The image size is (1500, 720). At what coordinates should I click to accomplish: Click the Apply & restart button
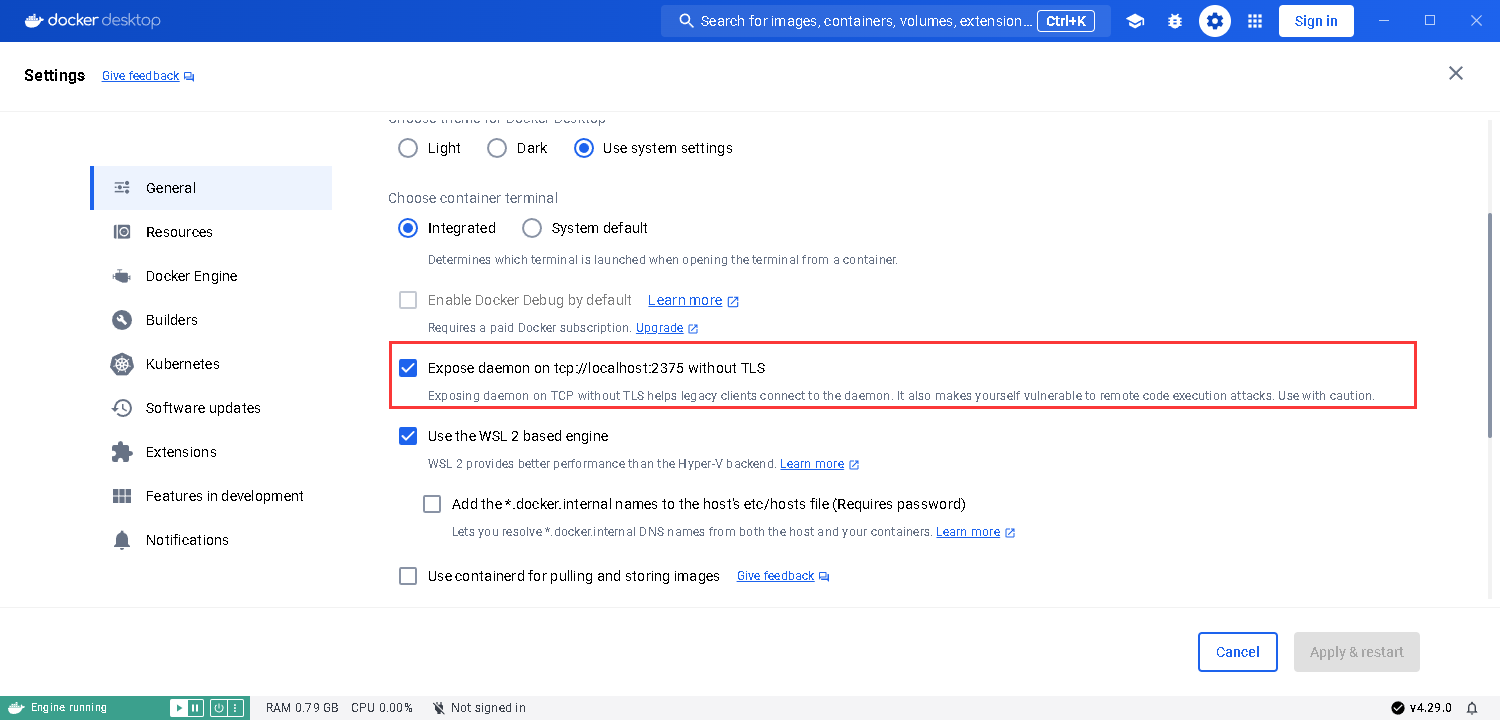point(1357,652)
